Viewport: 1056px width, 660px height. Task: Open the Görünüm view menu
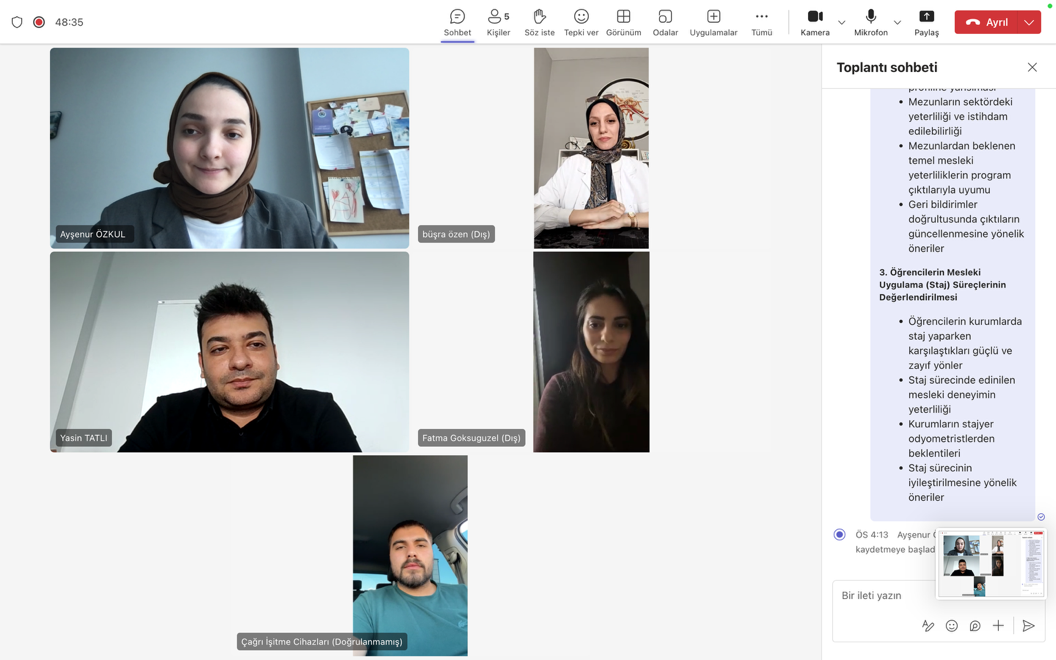coord(623,22)
